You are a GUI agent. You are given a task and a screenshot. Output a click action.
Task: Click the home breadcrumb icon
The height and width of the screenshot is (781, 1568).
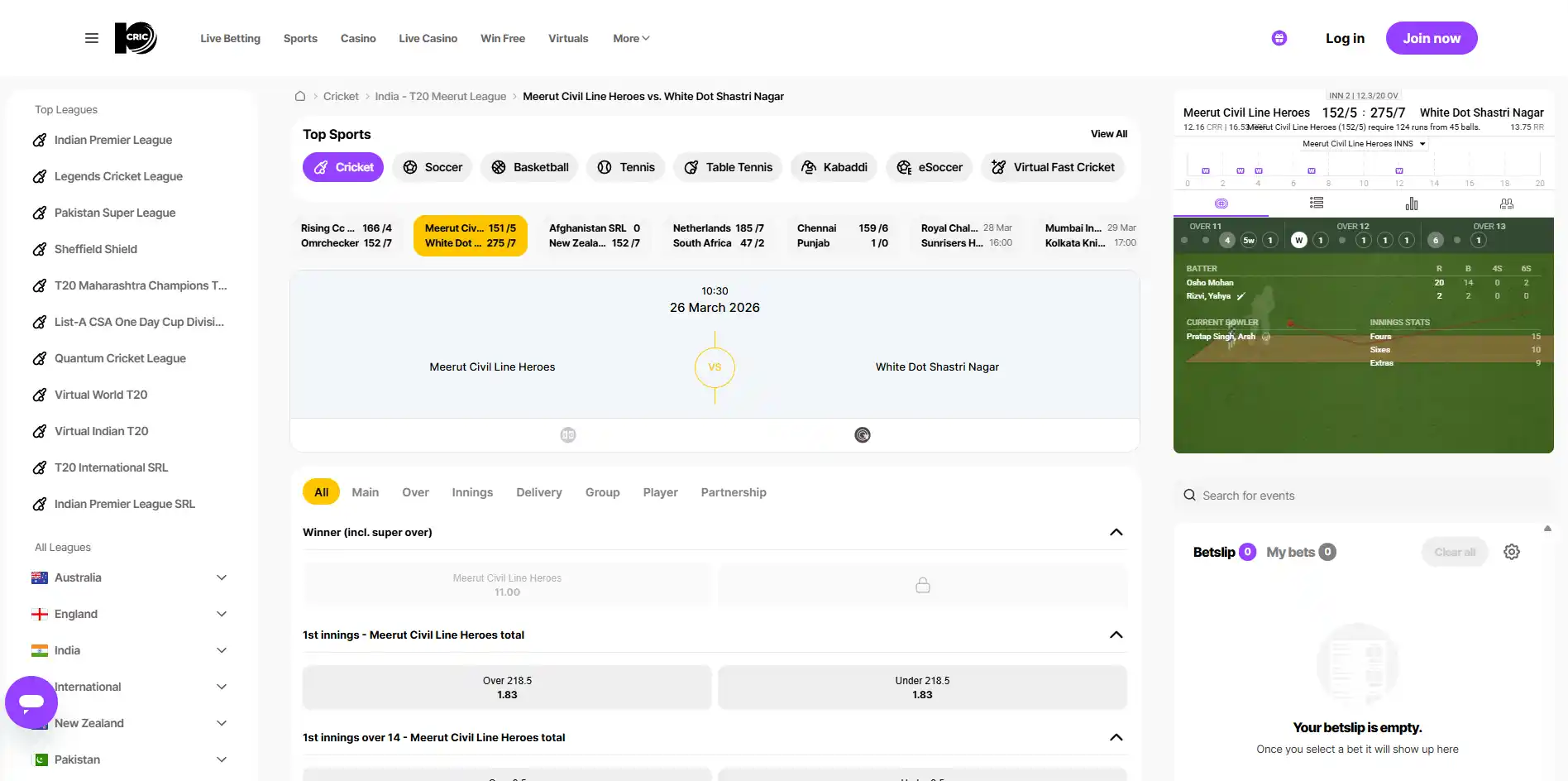click(x=300, y=96)
